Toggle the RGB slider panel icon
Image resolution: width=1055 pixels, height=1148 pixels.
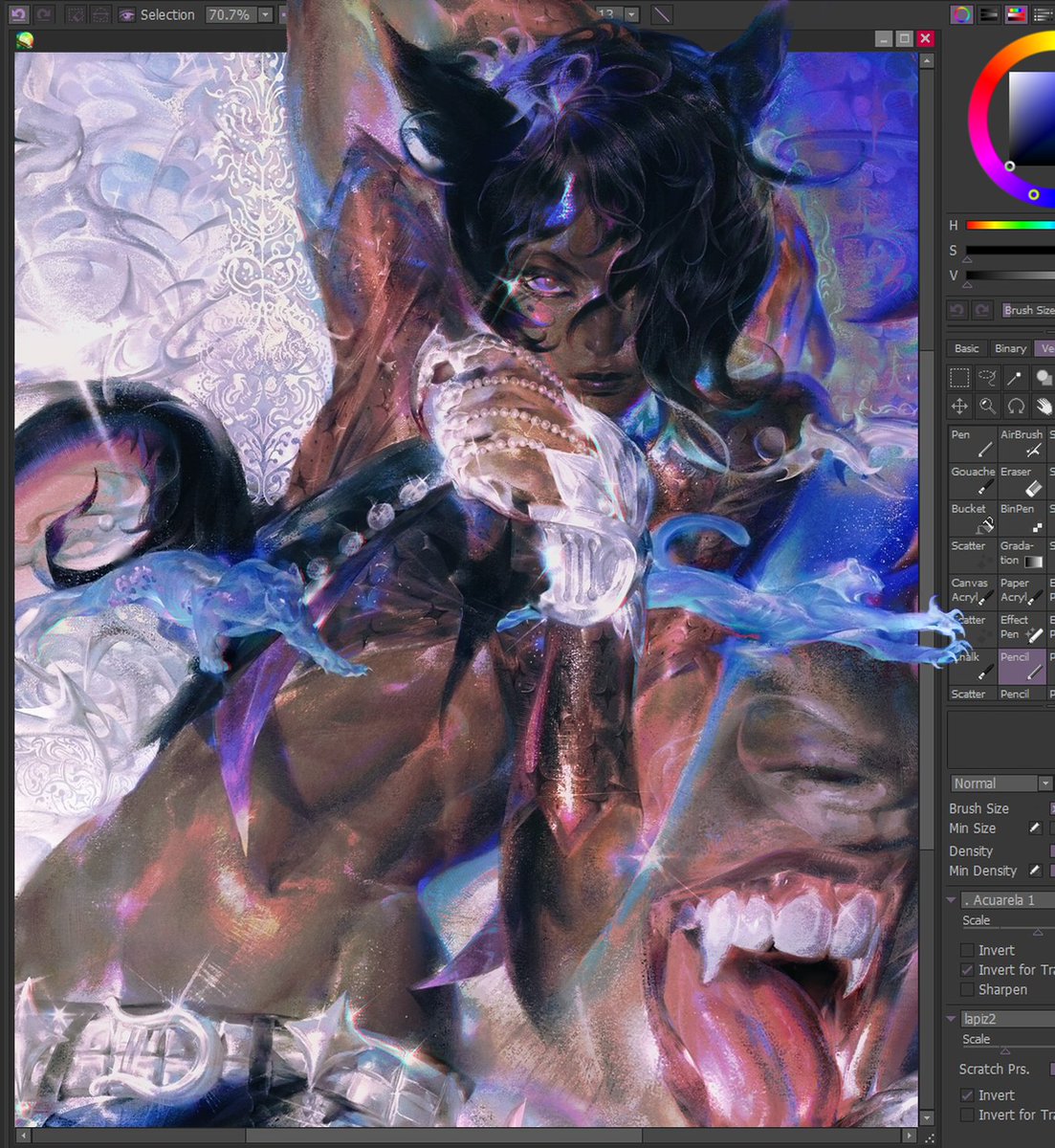pyautogui.click(x=988, y=14)
